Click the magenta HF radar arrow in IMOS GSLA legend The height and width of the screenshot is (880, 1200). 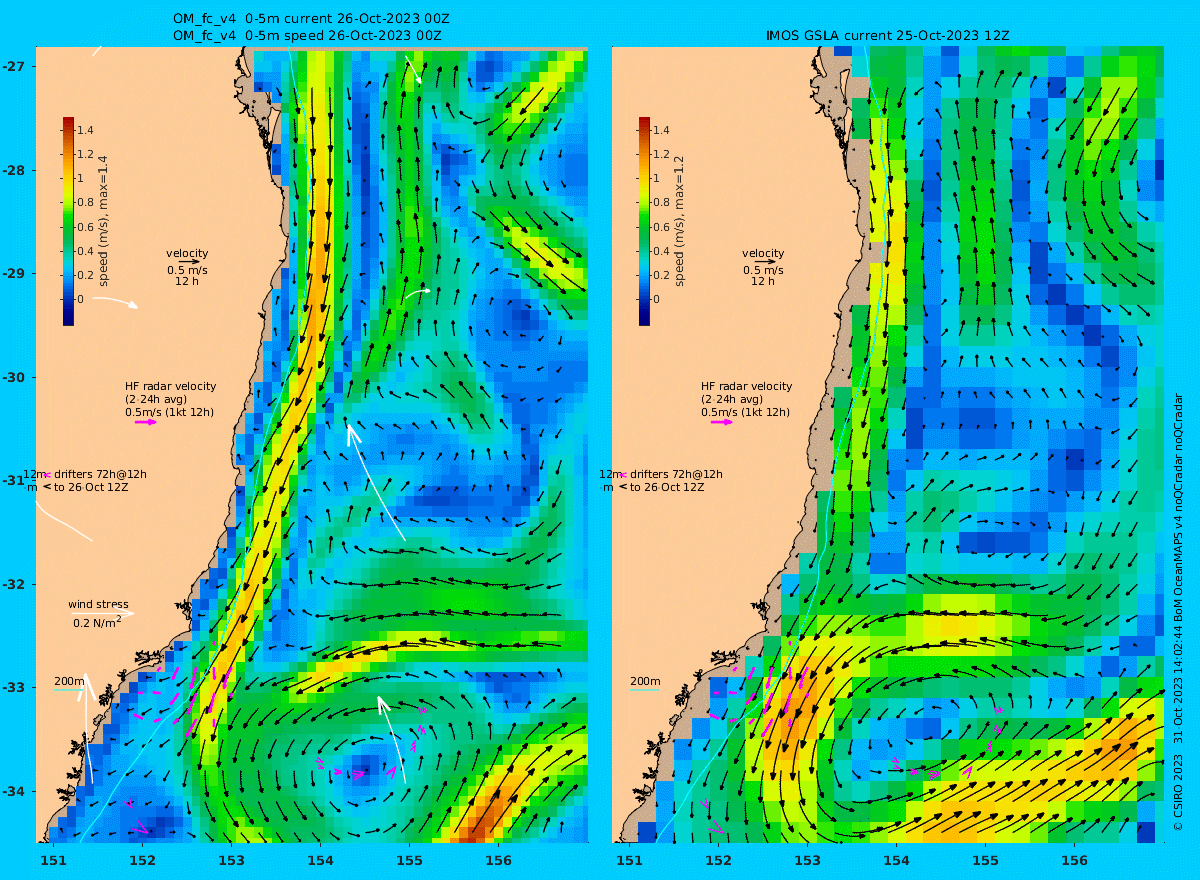722,422
